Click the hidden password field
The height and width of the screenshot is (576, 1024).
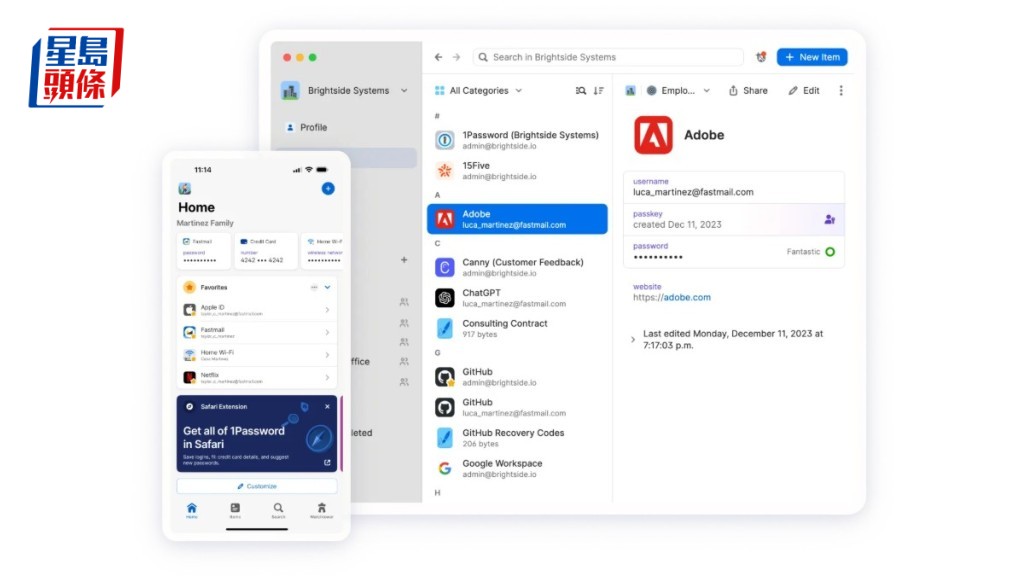click(x=734, y=251)
